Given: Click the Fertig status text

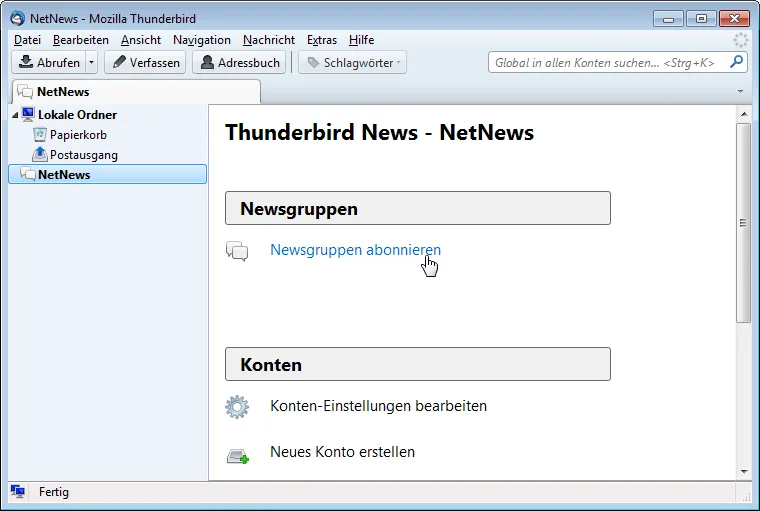Looking at the screenshot, I should pos(54,492).
